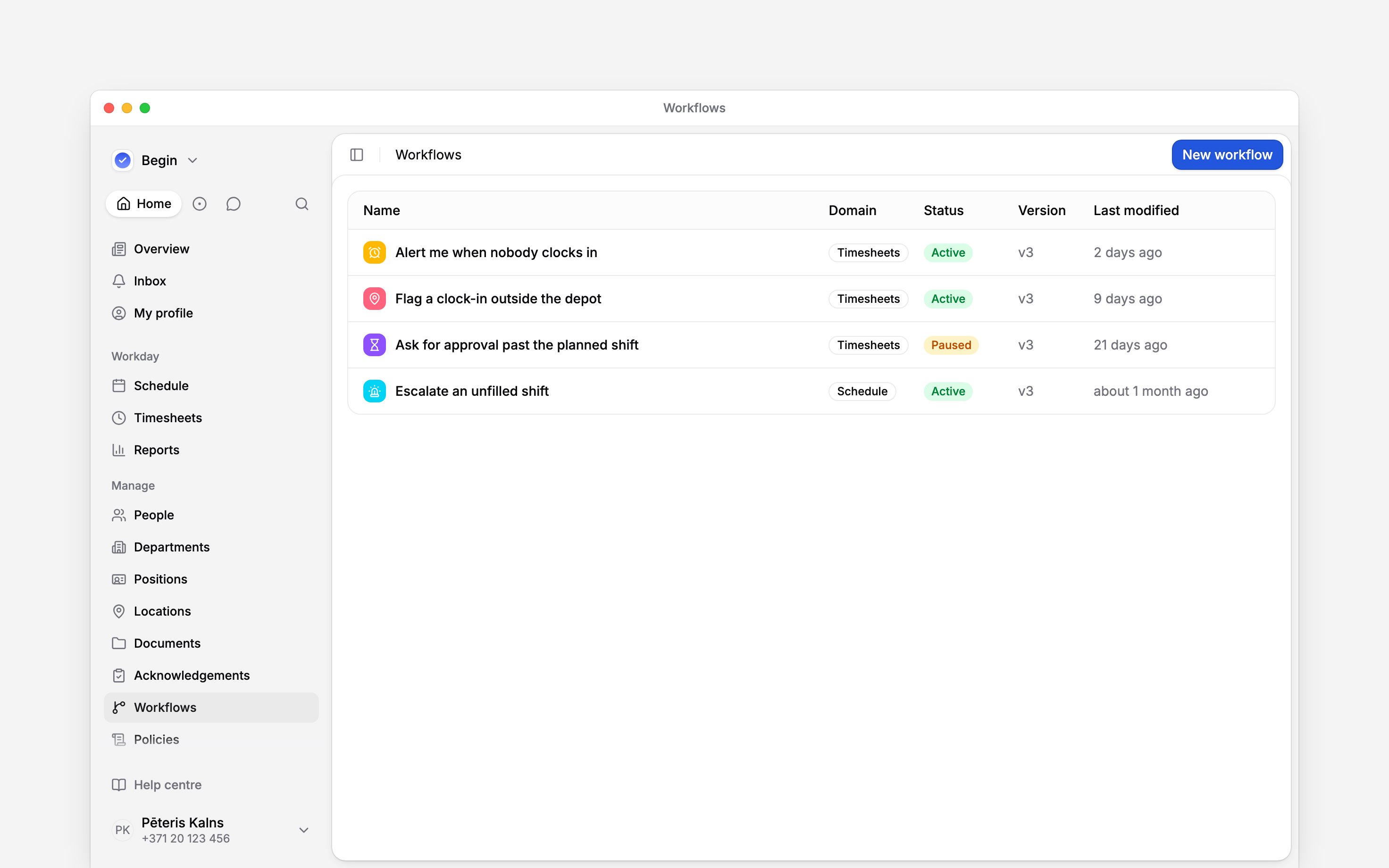Image resolution: width=1389 pixels, height=868 pixels.
Task: Select the Home tab
Action: (x=143, y=204)
